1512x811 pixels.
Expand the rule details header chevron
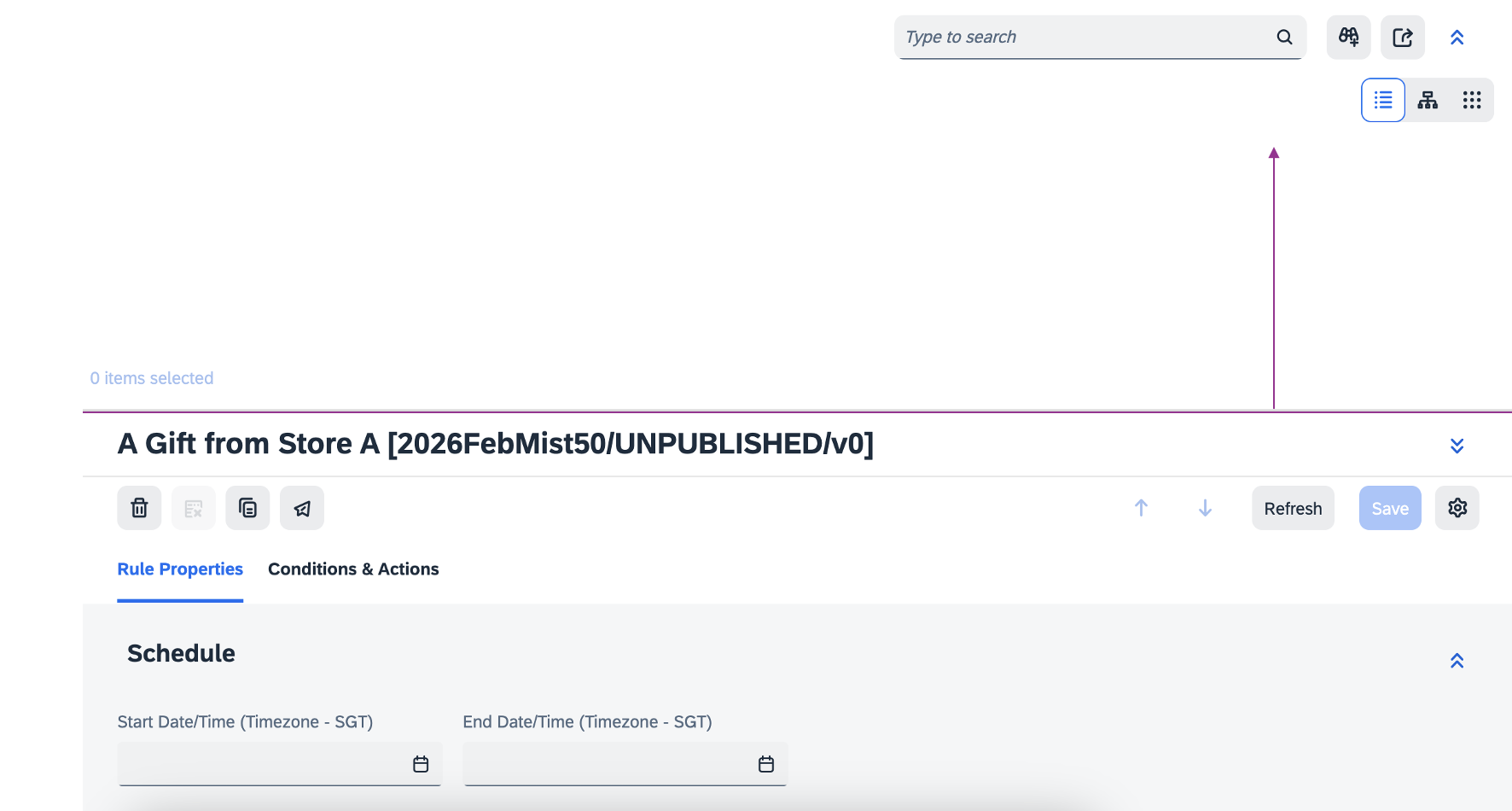[x=1457, y=446]
